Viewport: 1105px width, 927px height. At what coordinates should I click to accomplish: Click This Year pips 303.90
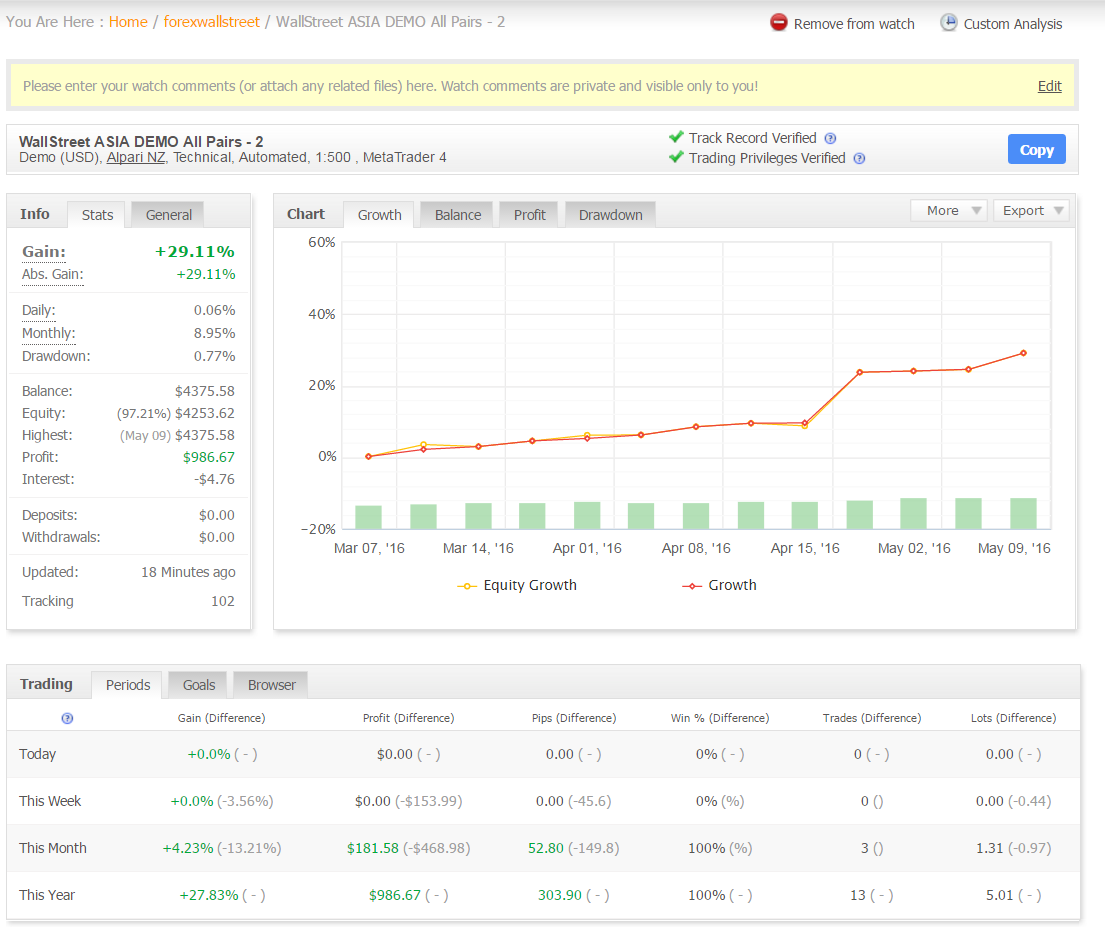[560, 895]
